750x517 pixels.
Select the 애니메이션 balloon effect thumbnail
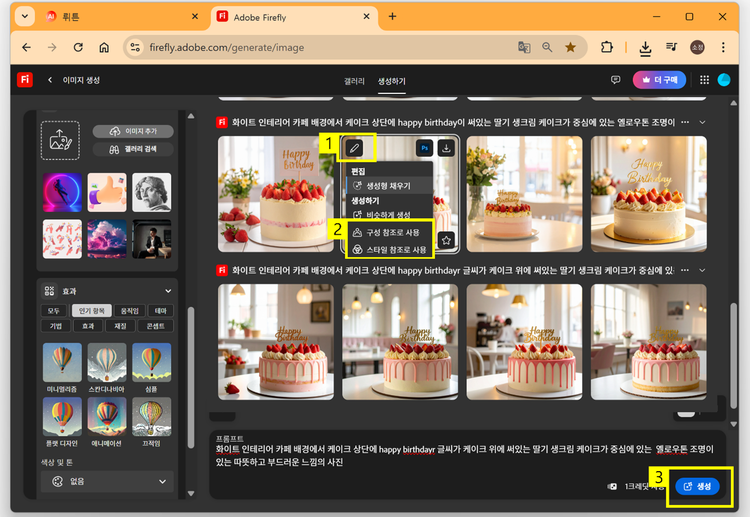click(x=107, y=417)
